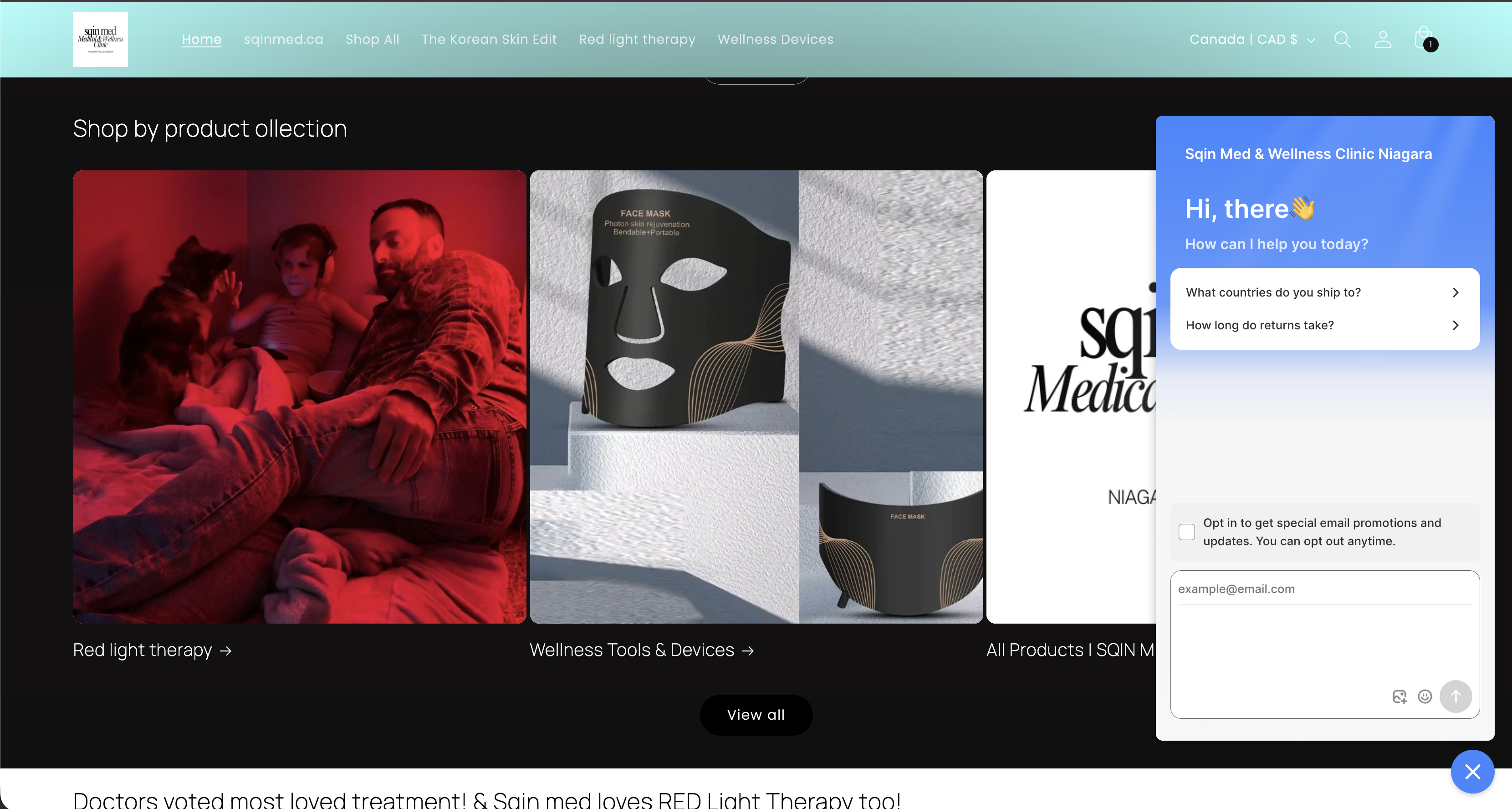Send the chat message with arrow button
1512x809 pixels.
1456,696
